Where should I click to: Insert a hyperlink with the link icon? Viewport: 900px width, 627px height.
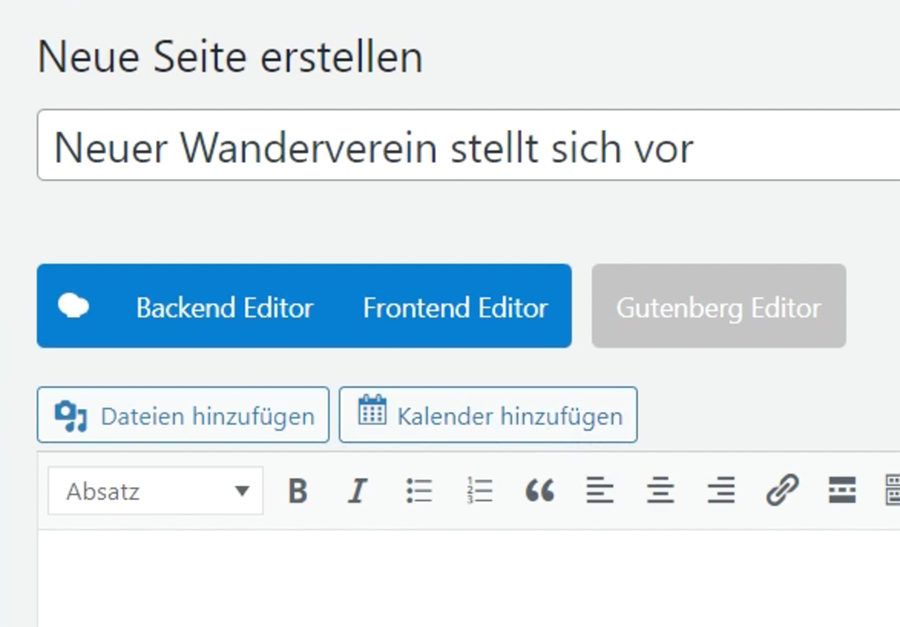(782, 491)
